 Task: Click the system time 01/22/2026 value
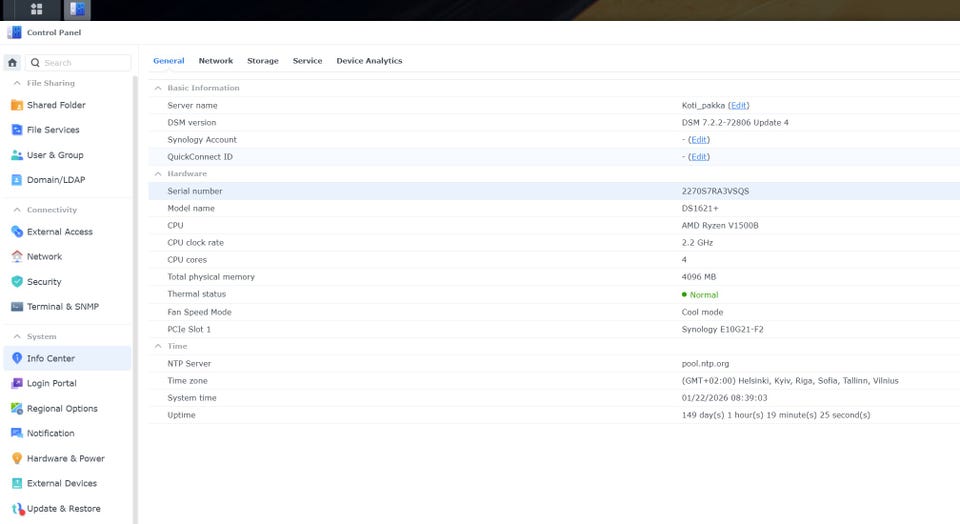coord(724,398)
